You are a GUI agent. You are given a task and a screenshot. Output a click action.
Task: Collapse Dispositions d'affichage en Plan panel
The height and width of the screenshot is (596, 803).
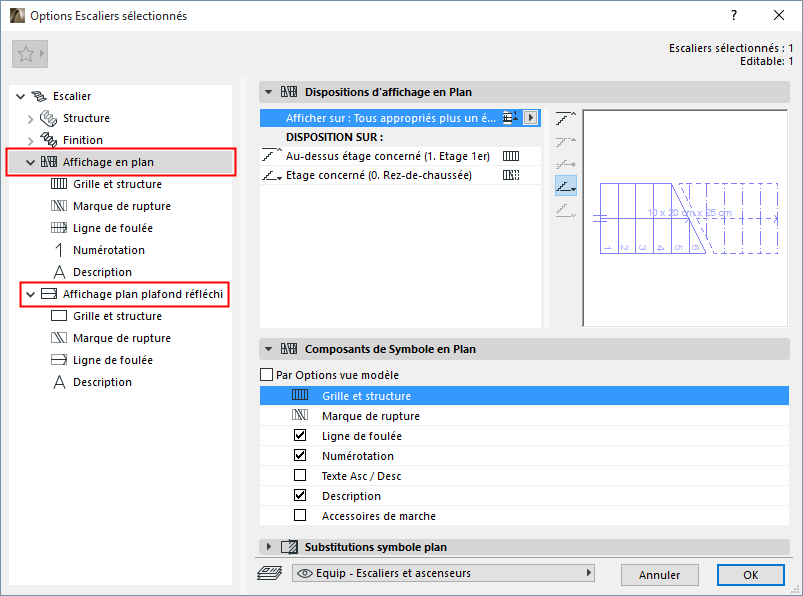pos(268,92)
